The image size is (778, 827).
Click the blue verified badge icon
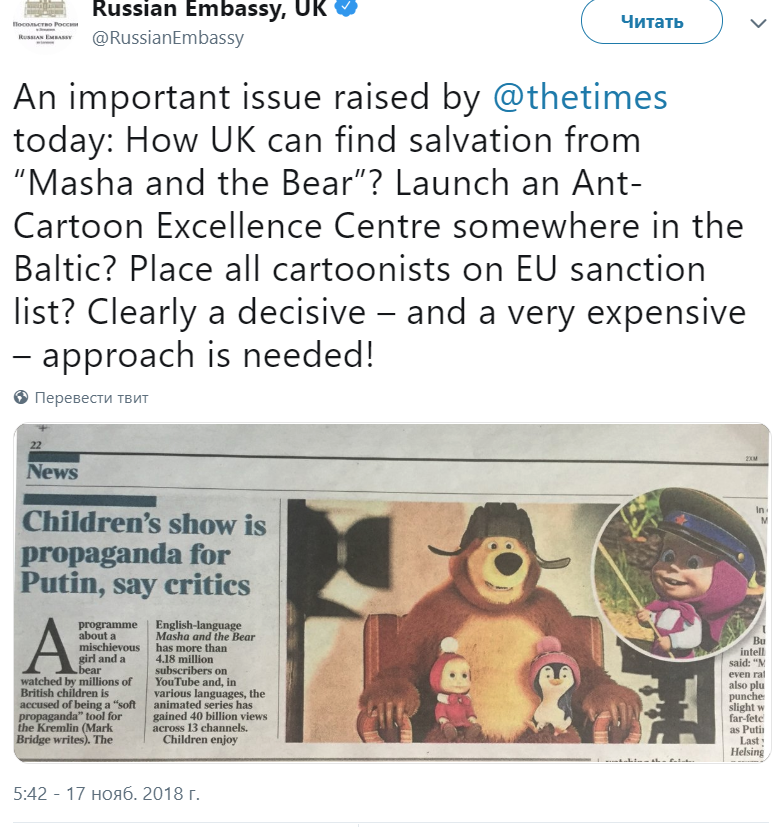pyautogui.click(x=343, y=9)
